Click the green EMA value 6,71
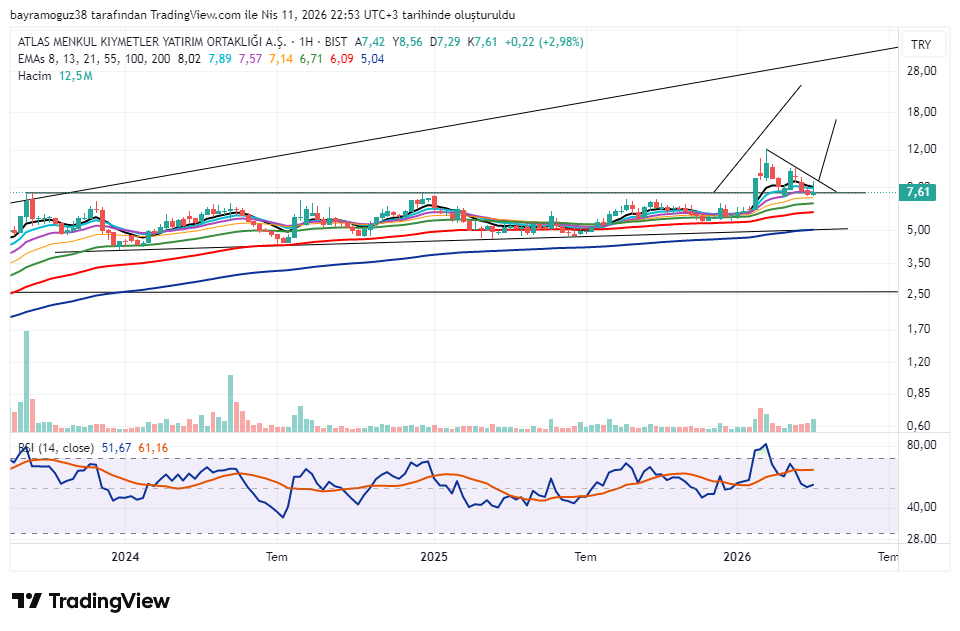Image resolution: width=960 pixels, height=631 pixels. tap(311, 59)
